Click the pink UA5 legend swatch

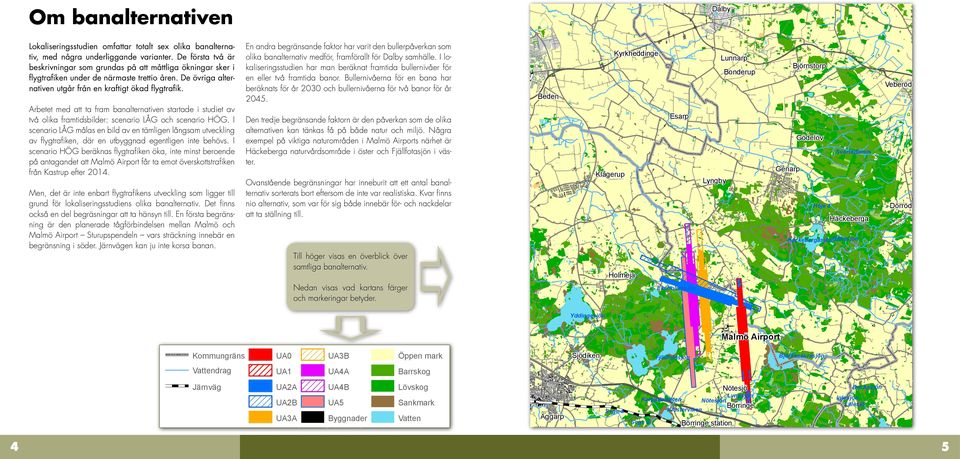coord(312,402)
